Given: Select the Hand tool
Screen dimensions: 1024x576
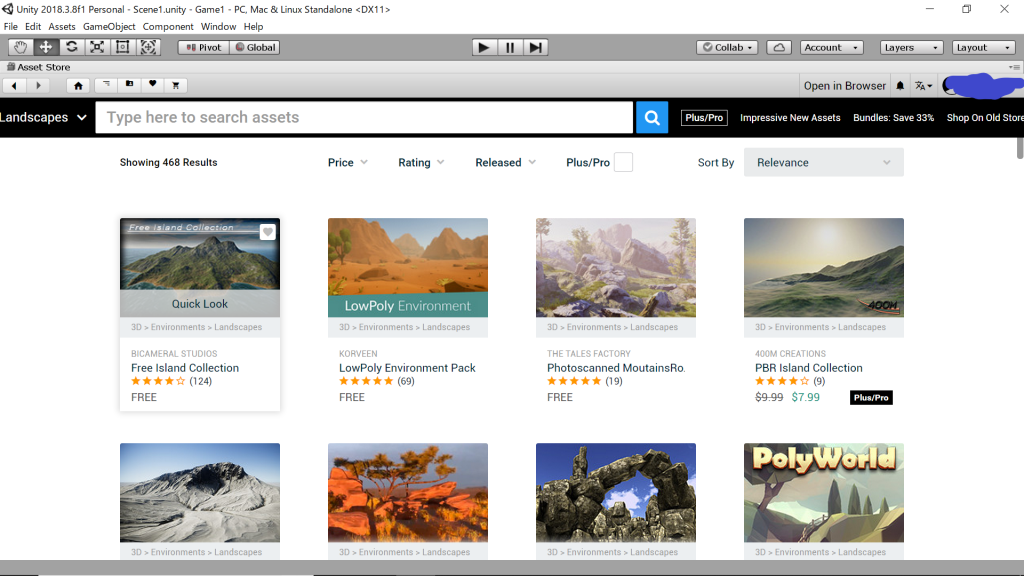Looking at the screenshot, I should pos(20,47).
